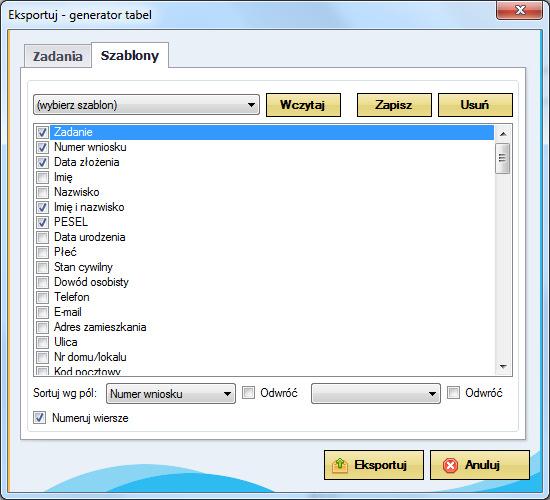Image resolution: width=550 pixels, height=500 pixels.
Task: Check the Dowód osobisty checkbox
Action: 42,282
